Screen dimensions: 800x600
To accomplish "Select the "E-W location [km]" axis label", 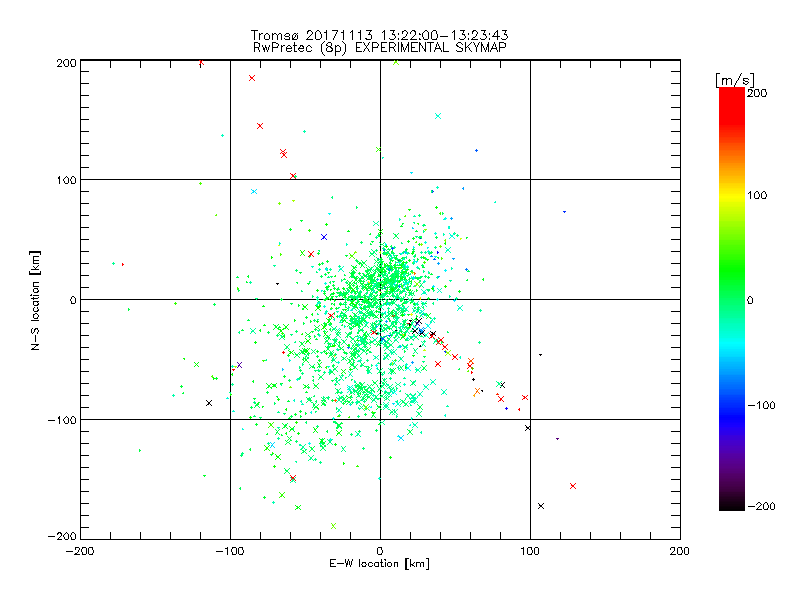I will pyautogui.click(x=379, y=564).
